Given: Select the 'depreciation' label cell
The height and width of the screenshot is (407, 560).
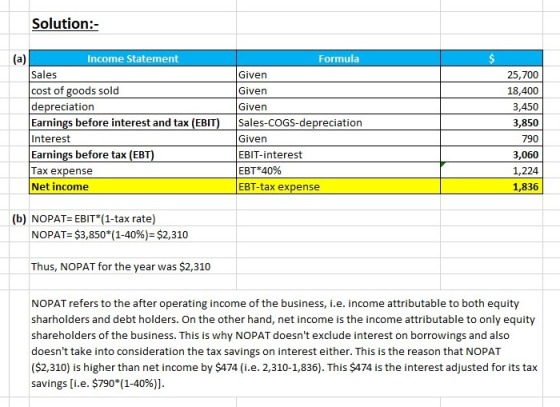Looking at the screenshot, I should point(132,107).
